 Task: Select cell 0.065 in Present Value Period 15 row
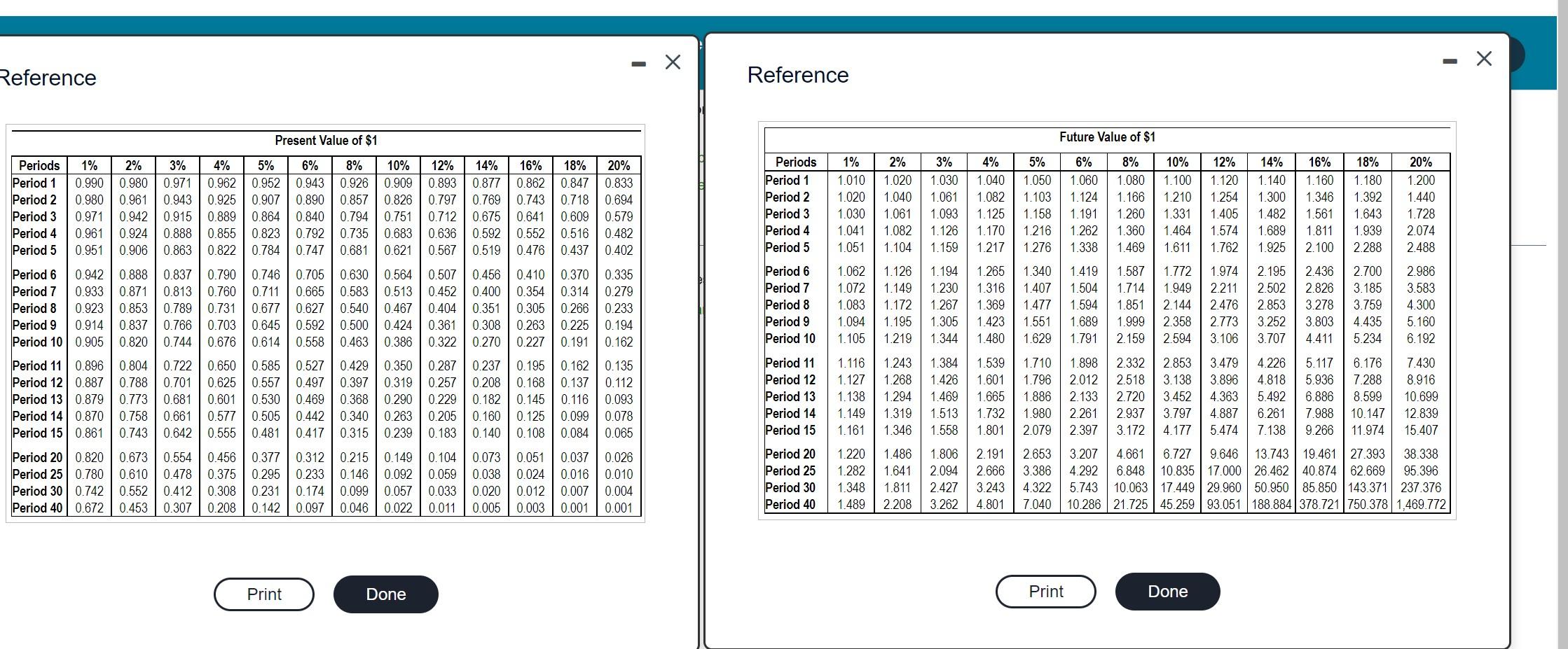pyautogui.click(x=619, y=433)
